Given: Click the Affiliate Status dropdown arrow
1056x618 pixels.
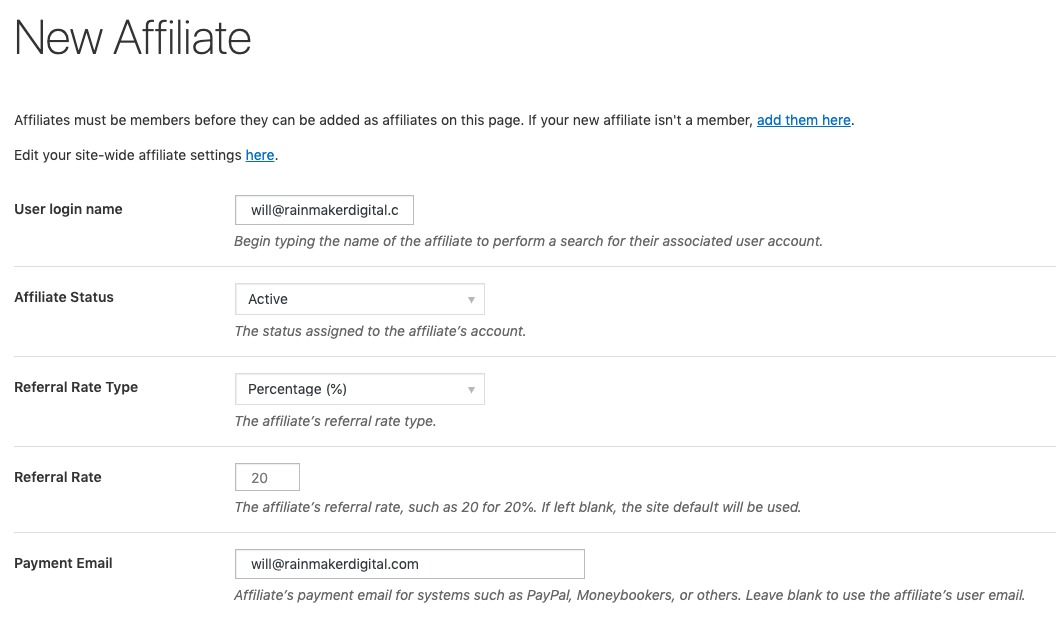Looking at the screenshot, I should point(470,298).
